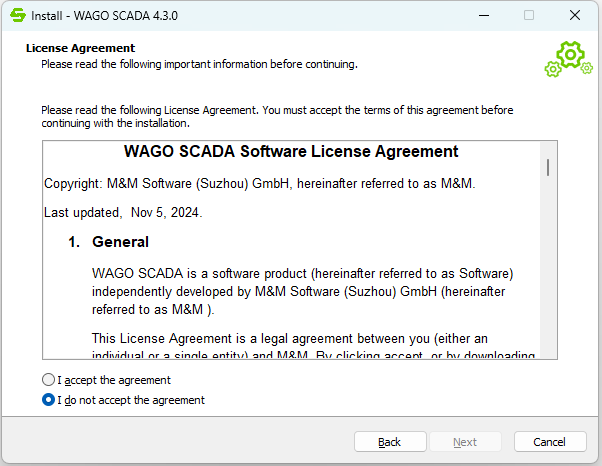The image size is (602, 466).
Task: Click the green gears icon in header
Action: 567,59
